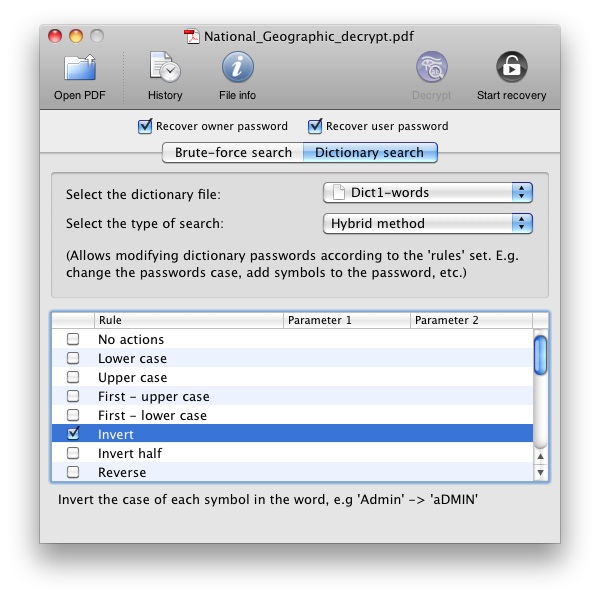Viewport: 600px width, 598px height.
Task: Click the PDF document icon in title bar
Action: point(192,37)
